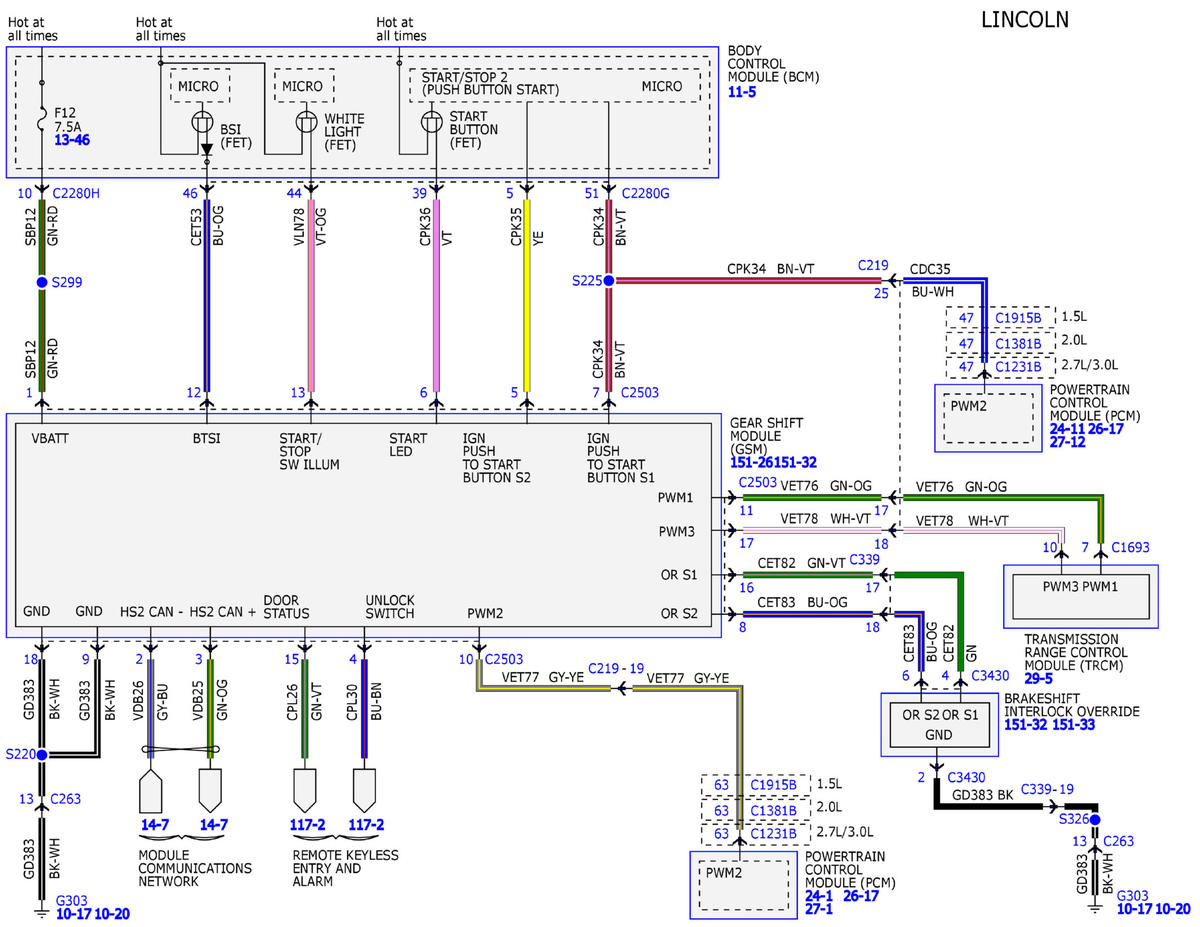
Task: Click the REMOTE KEYLESS ENTRY AND ALARM label
Action: (345, 868)
